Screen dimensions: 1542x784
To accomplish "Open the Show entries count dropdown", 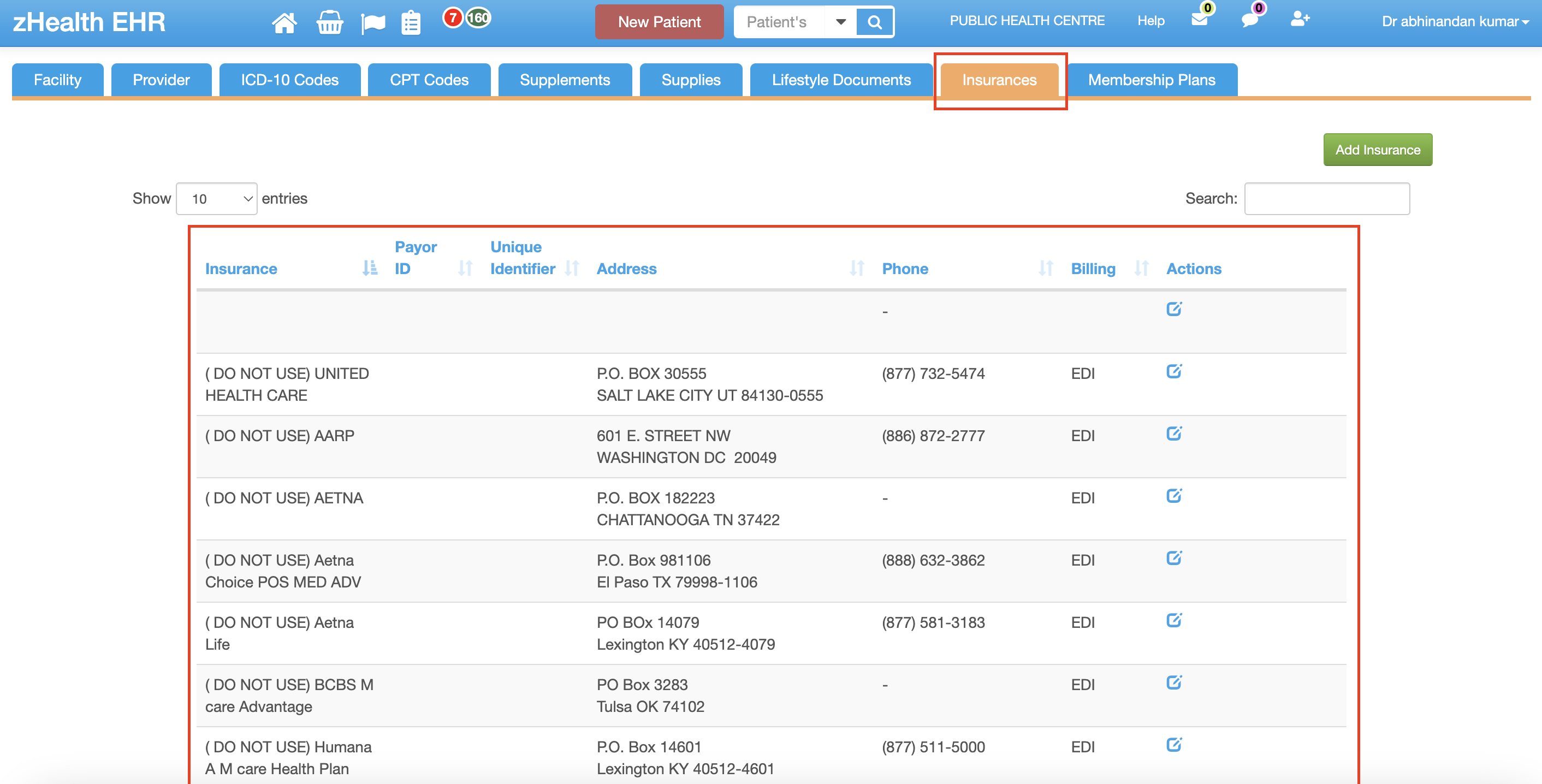I will pyautogui.click(x=217, y=199).
